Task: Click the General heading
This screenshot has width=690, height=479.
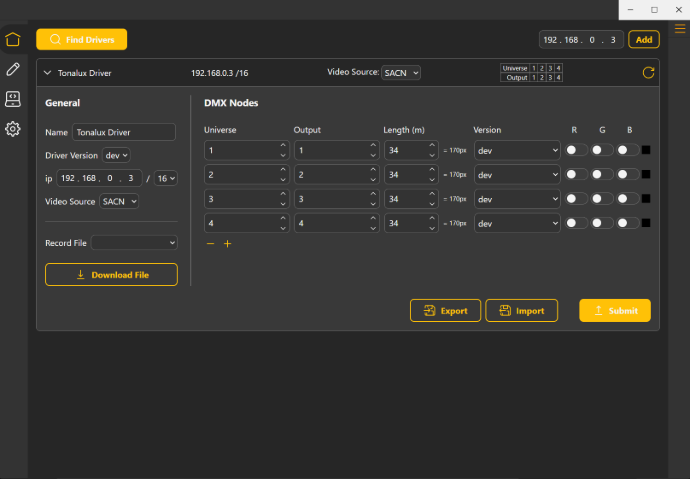Action: (x=62, y=103)
